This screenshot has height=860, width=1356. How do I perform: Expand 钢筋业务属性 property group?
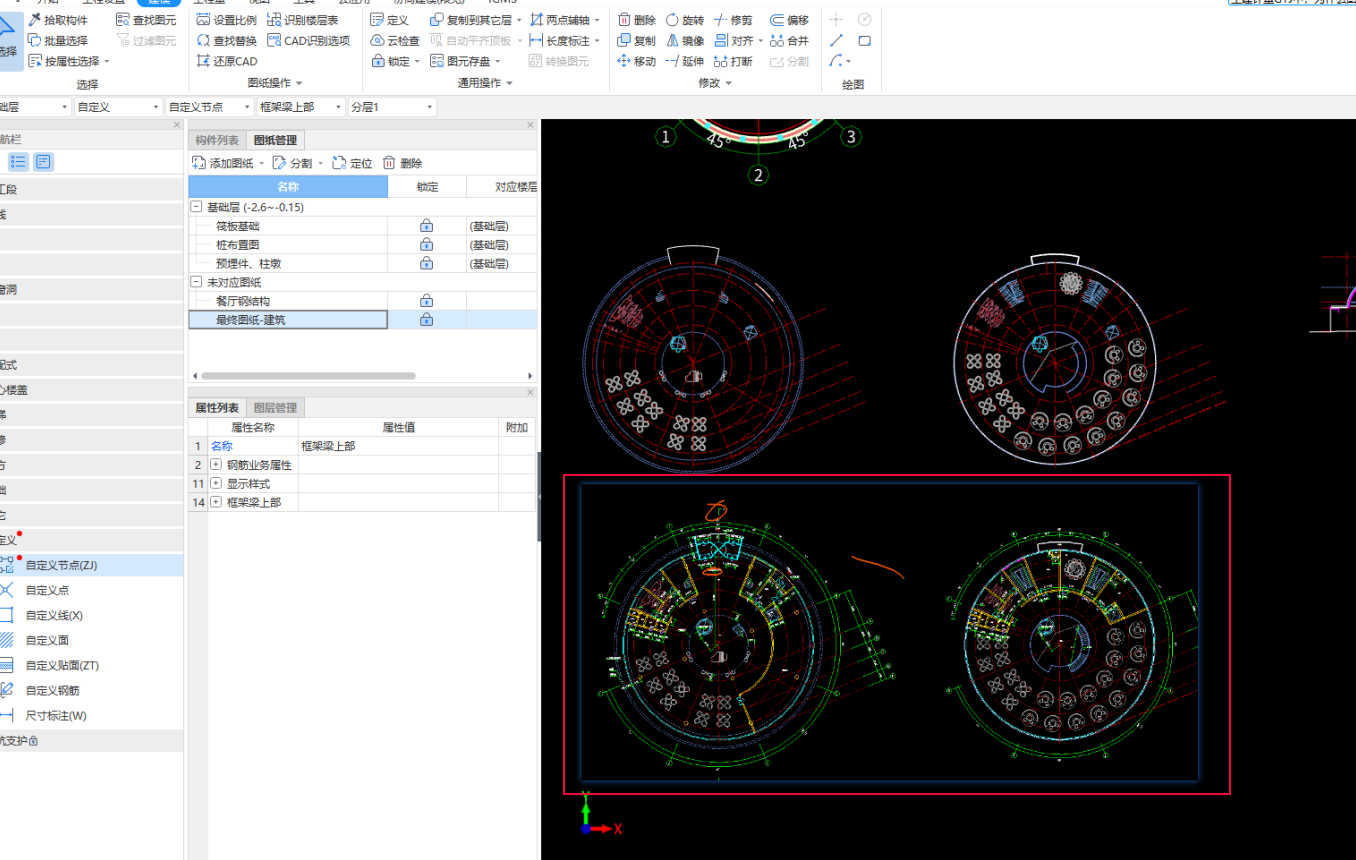point(216,465)
